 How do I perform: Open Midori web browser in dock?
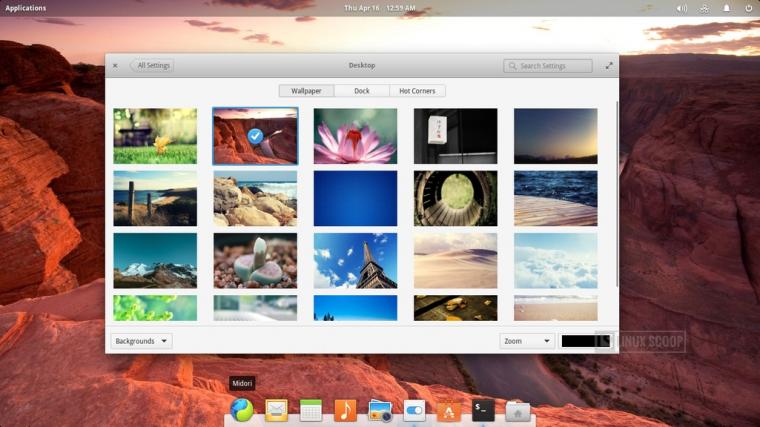[241, 410]
